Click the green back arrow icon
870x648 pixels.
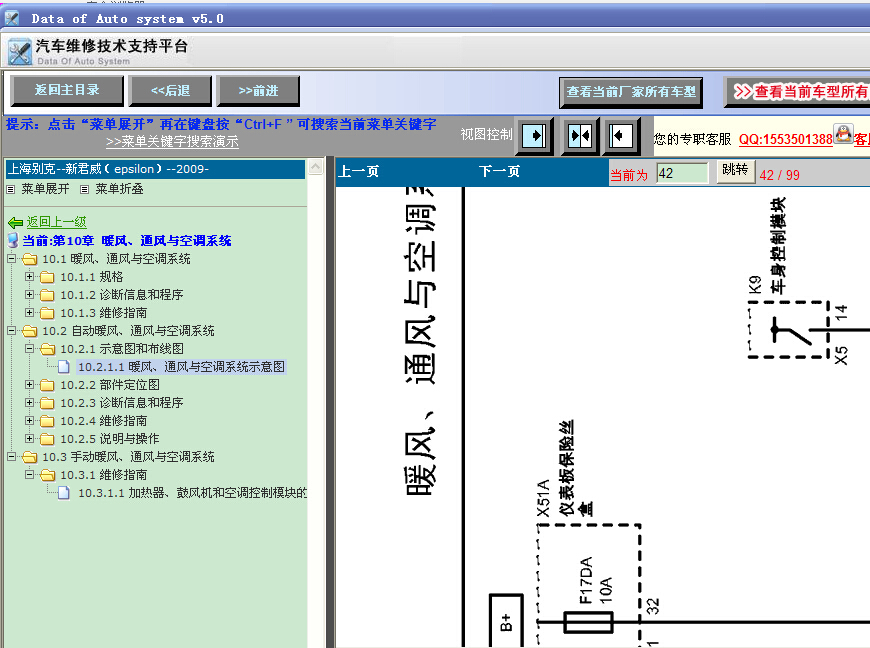click(x=15, y=222)
